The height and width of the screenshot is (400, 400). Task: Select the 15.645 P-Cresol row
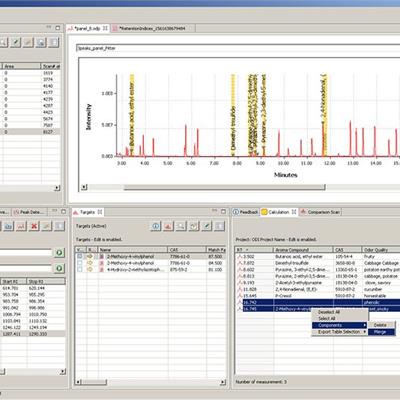tap(318, 296)
